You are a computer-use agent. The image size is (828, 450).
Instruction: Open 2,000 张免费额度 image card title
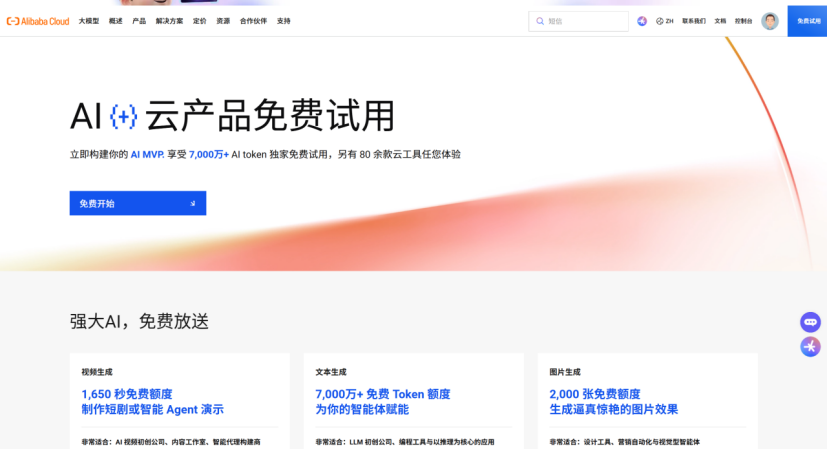pyautogui.click(x=595, y=395)
